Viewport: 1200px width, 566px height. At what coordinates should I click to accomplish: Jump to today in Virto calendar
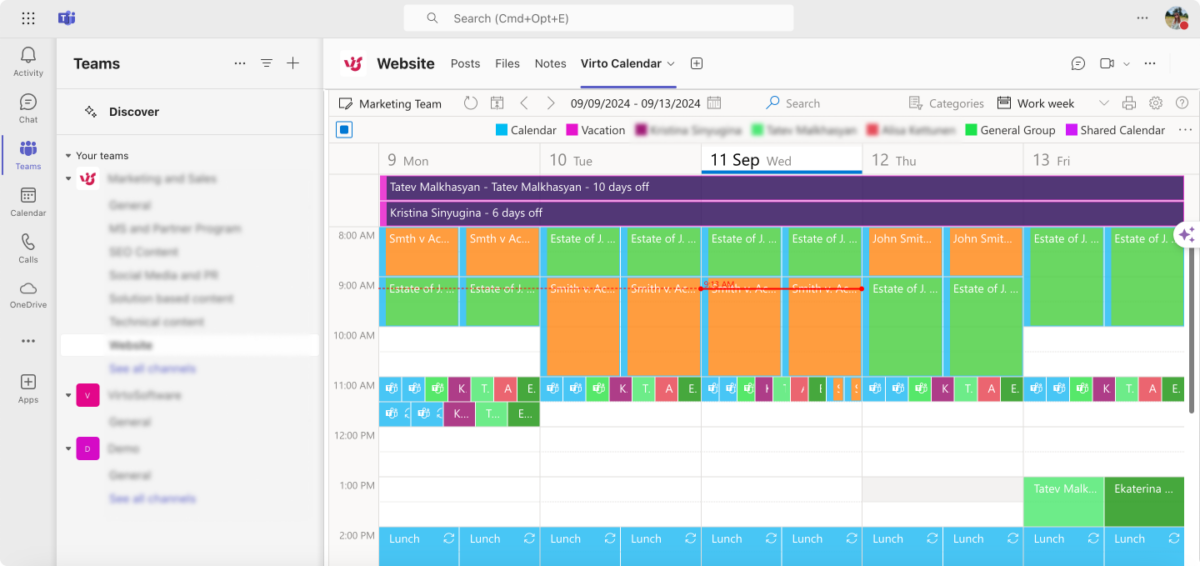click(497, 103)
